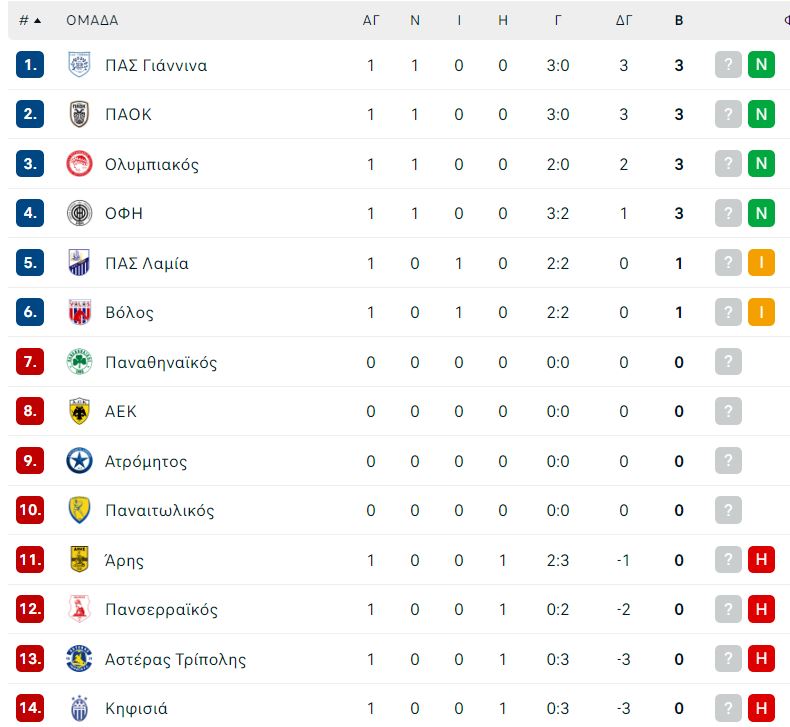Click the ΟΜΑΔΑ column header
Image resolution: width=790 pixels, height=727 pixels.
tap(92, 21)
